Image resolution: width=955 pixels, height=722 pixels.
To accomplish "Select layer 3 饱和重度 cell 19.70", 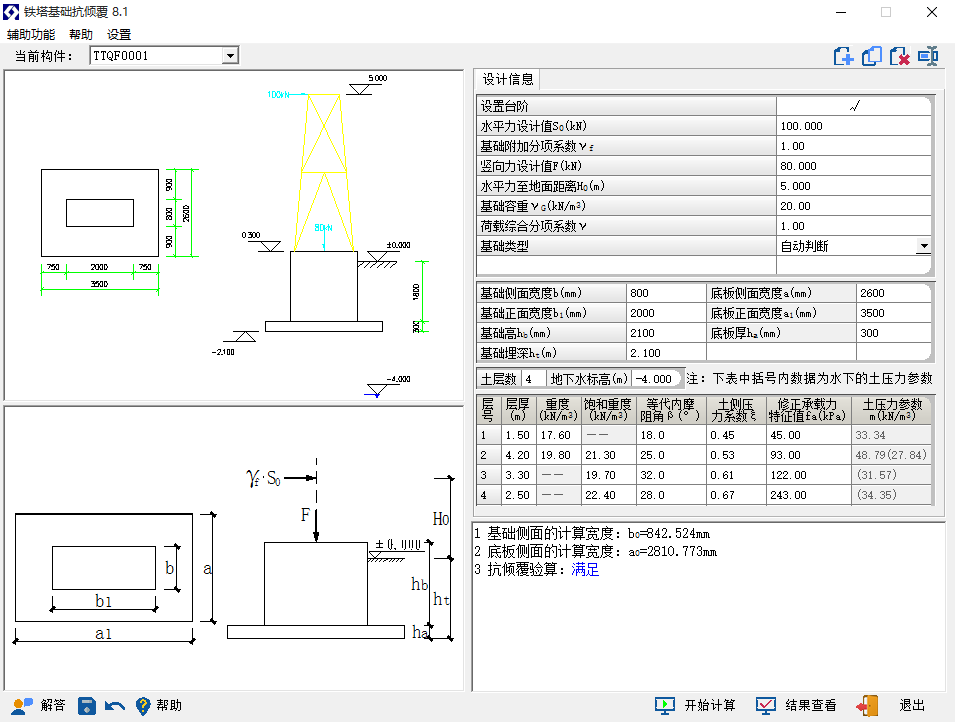I will [608, 475].
